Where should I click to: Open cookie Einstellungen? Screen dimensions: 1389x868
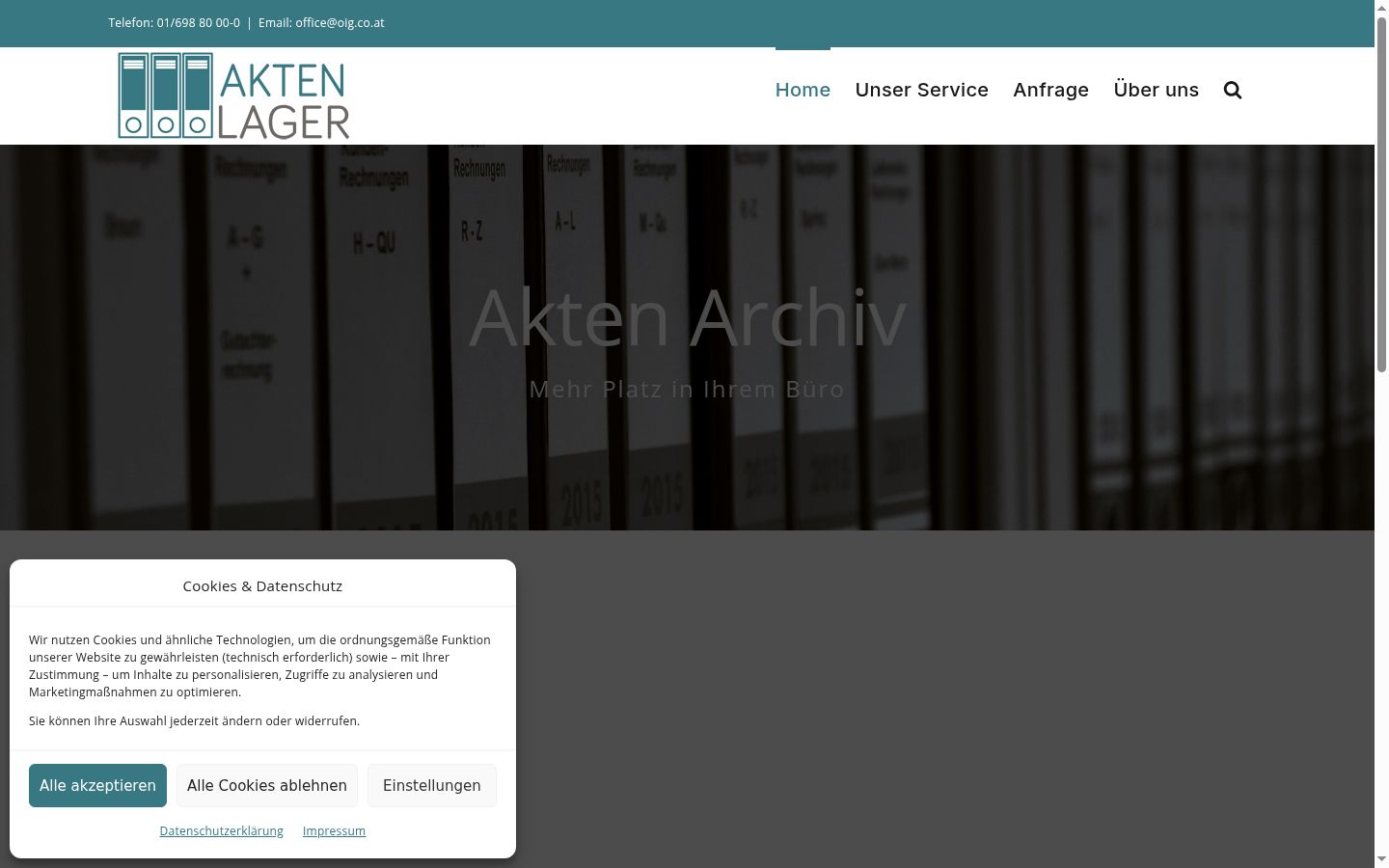click(432, 785)
